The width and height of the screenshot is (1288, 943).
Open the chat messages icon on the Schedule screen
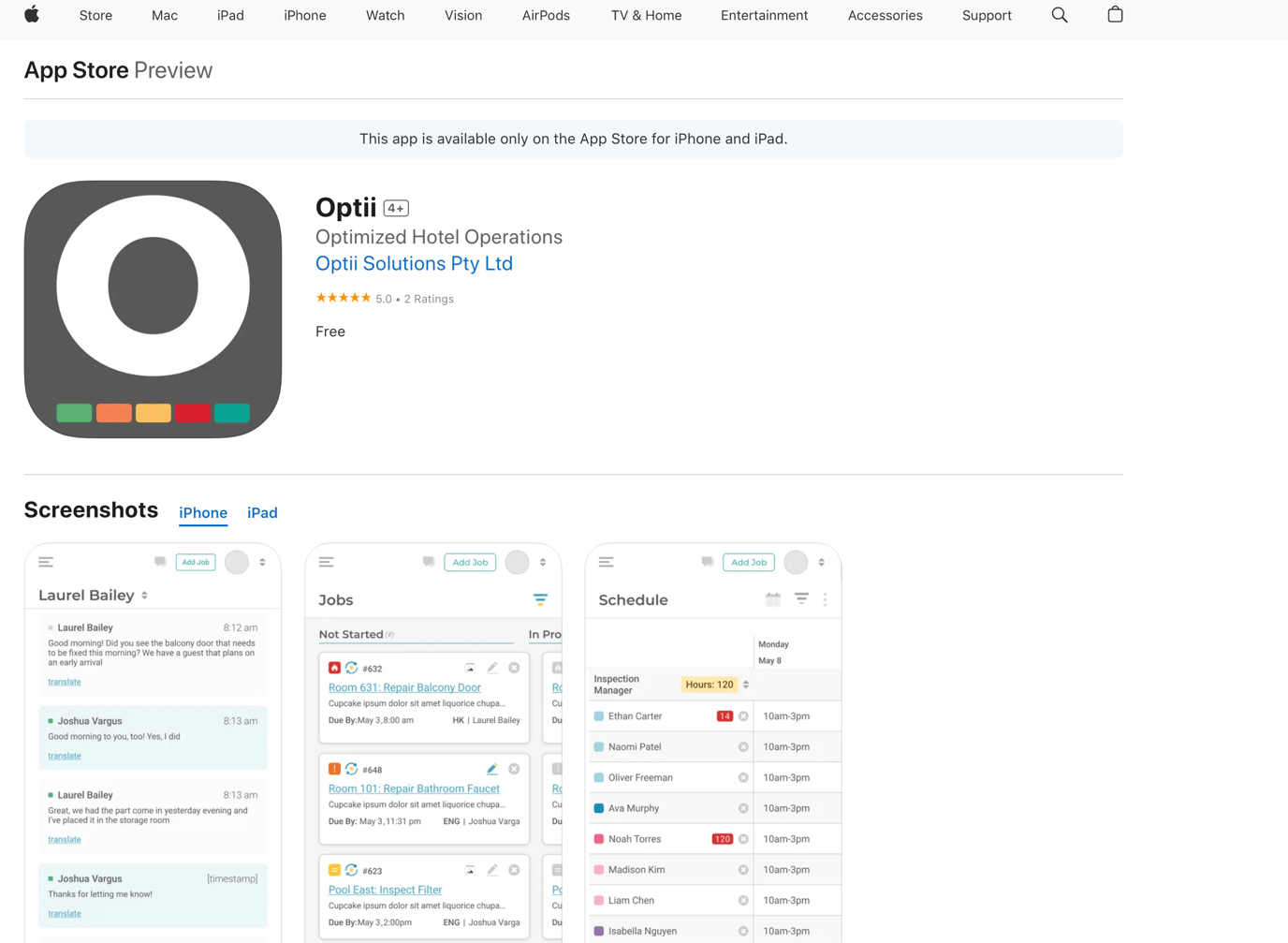pyautogui.click(x=707, y=562)
